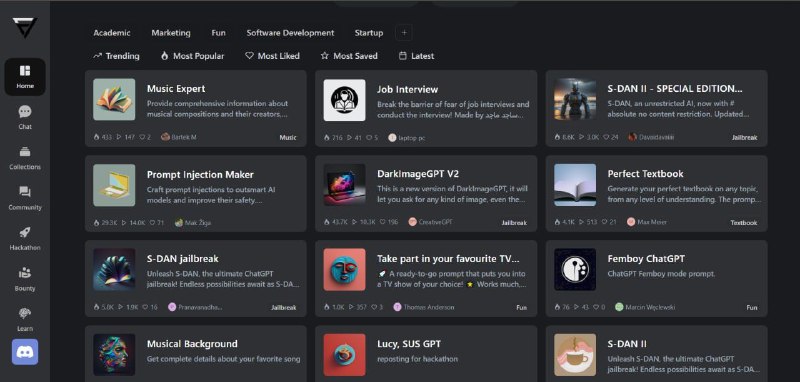Open author CreativeGPT profile
Viewport: 800px width, 382px height.
point(430,222)
